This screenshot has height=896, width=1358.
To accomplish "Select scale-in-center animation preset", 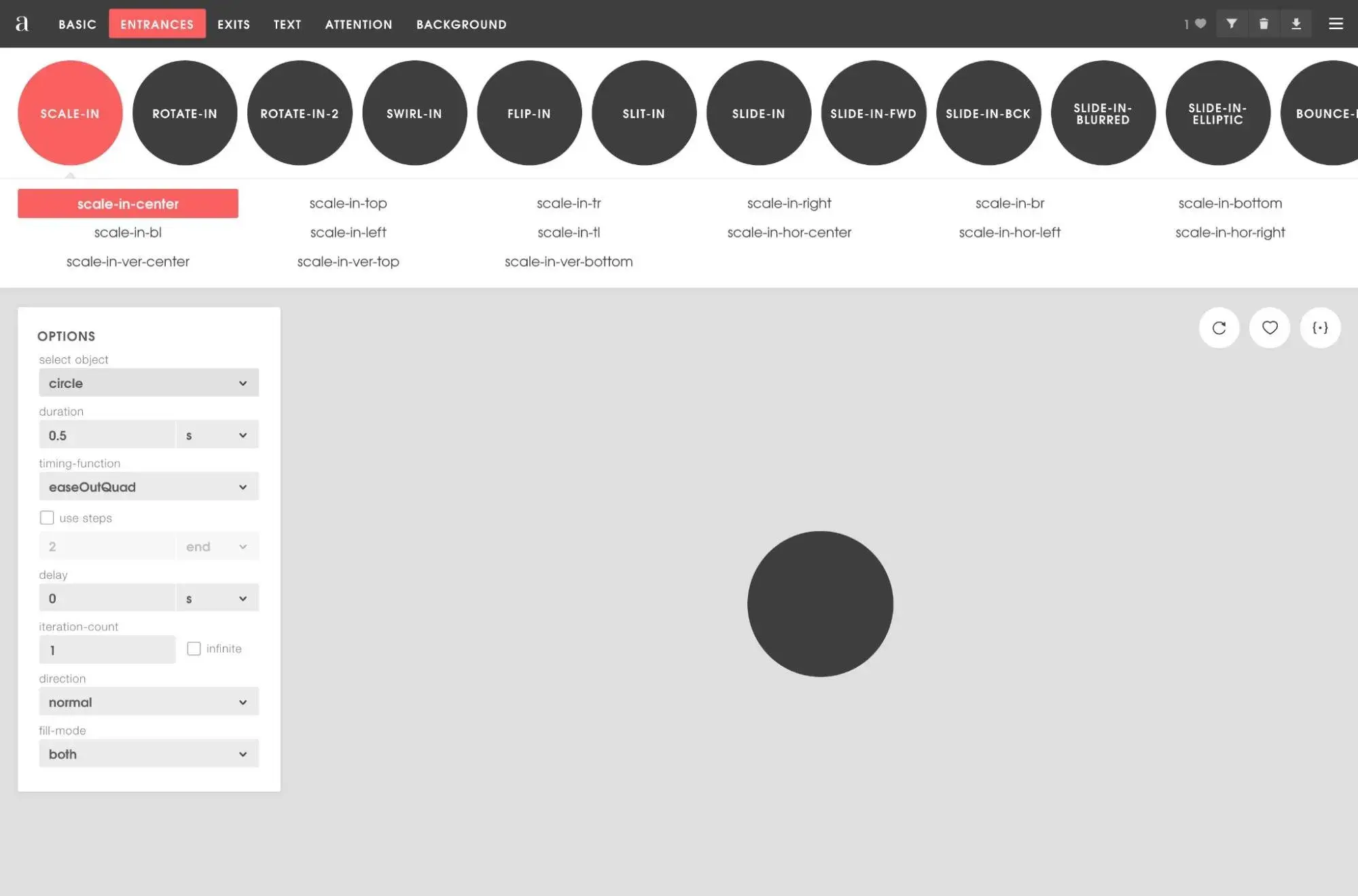I will 128,204.
